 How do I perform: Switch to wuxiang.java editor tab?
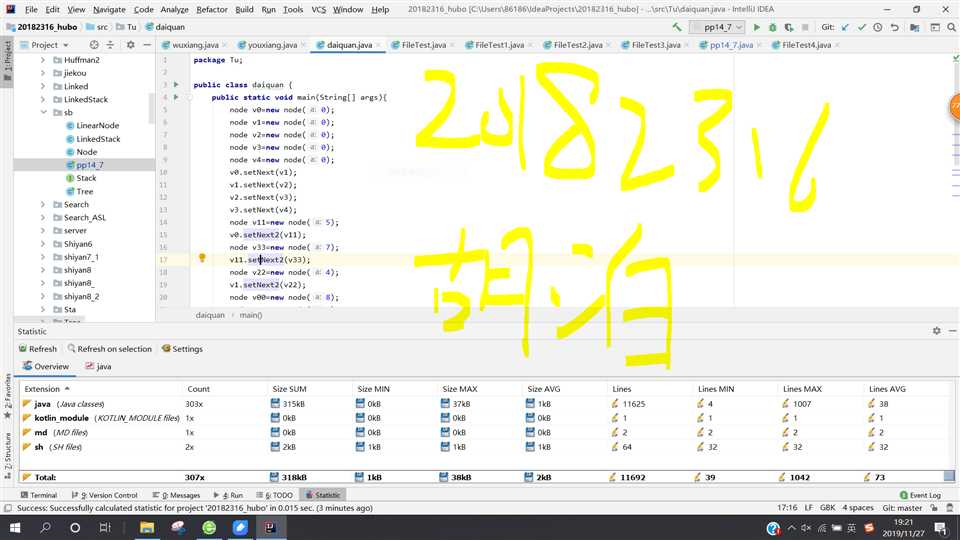click(x=195, y=45)
